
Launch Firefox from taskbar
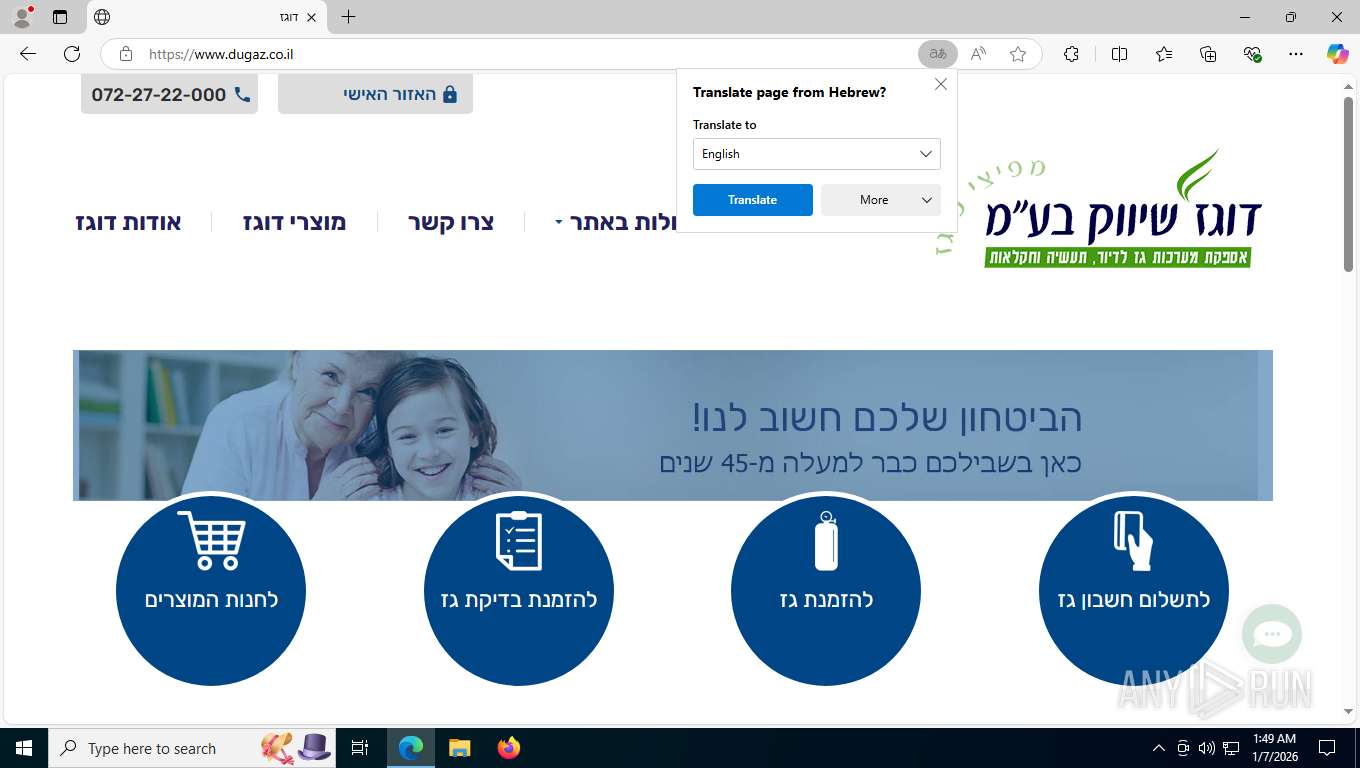point(509,748)
